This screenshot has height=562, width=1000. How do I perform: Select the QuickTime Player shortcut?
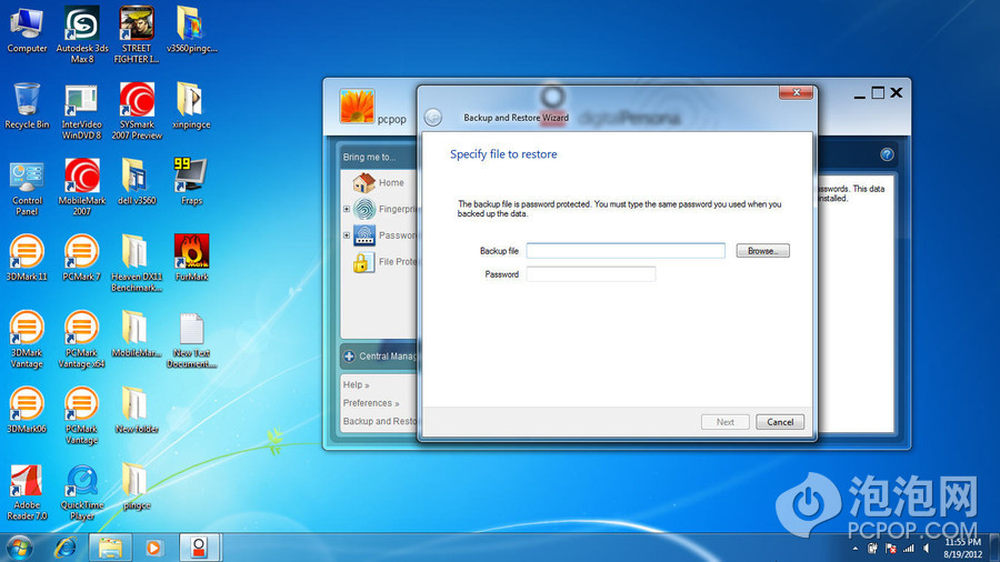pos(82,492)
